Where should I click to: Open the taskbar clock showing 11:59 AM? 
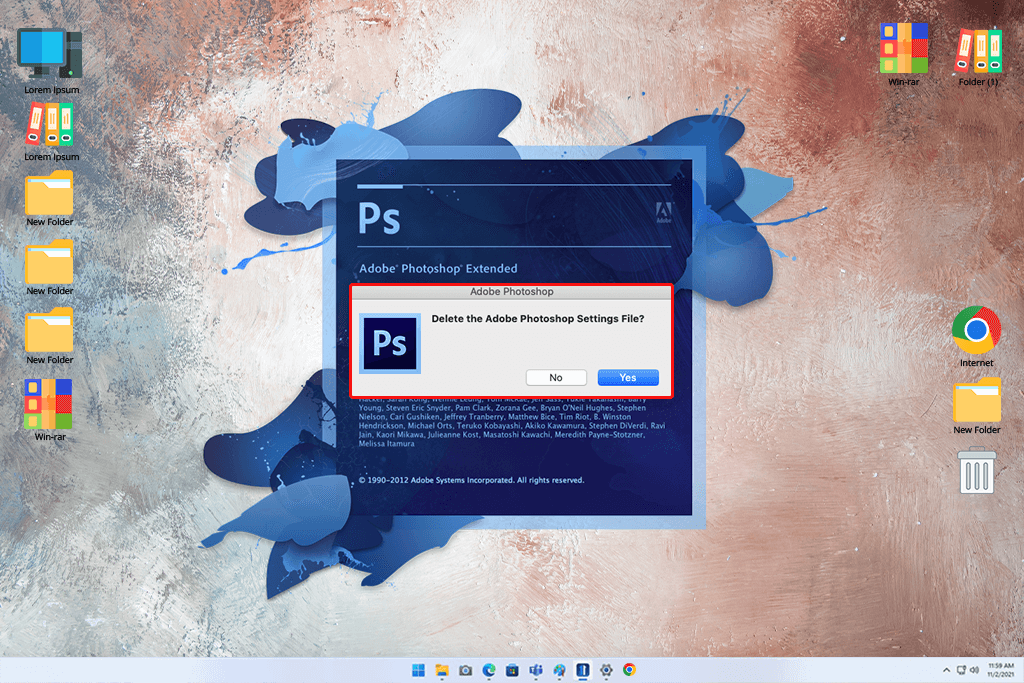tap(1001, 670)
